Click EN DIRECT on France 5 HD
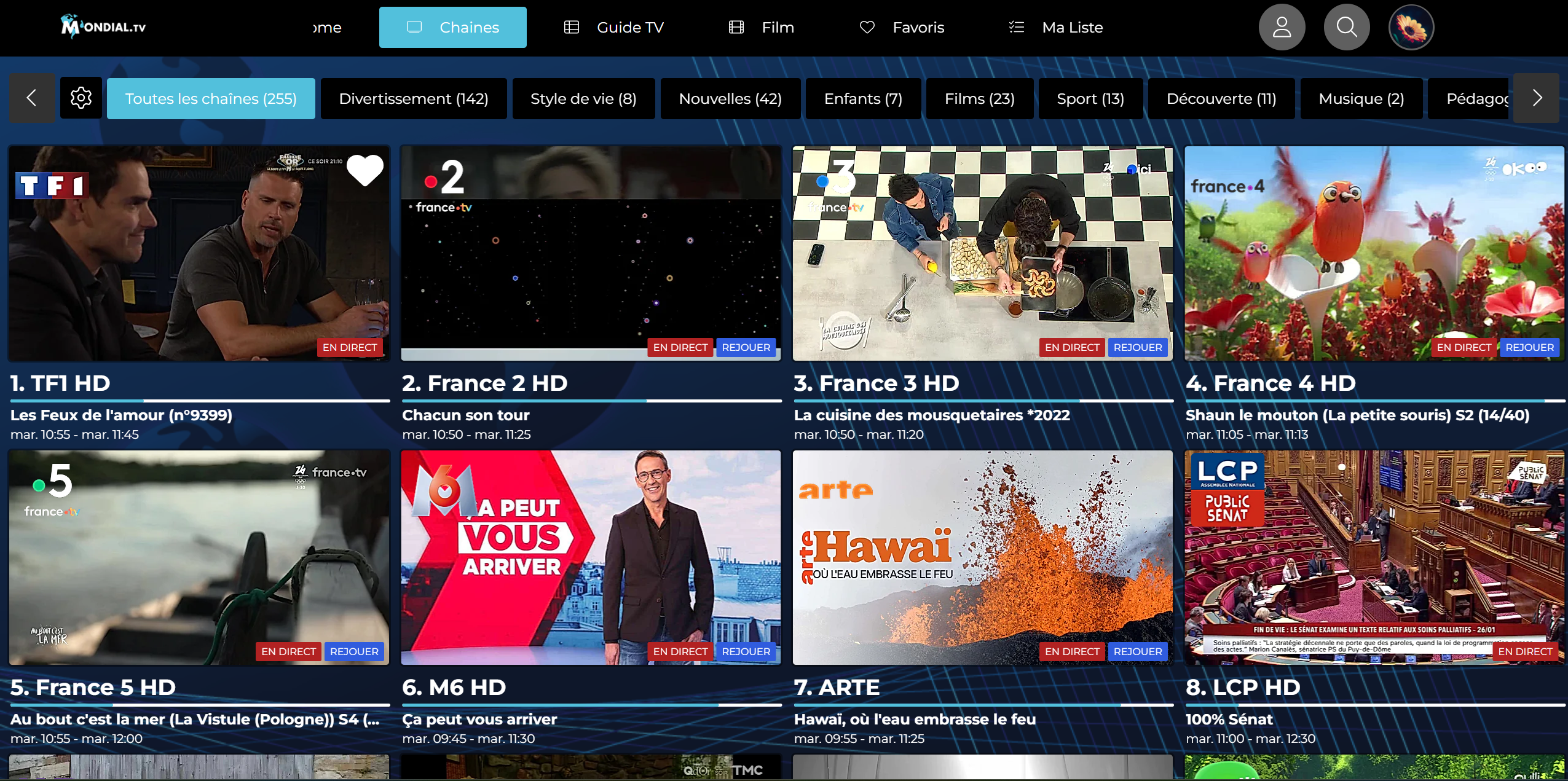The height and width of the screenshot is (781, 1568). point(288,651)
